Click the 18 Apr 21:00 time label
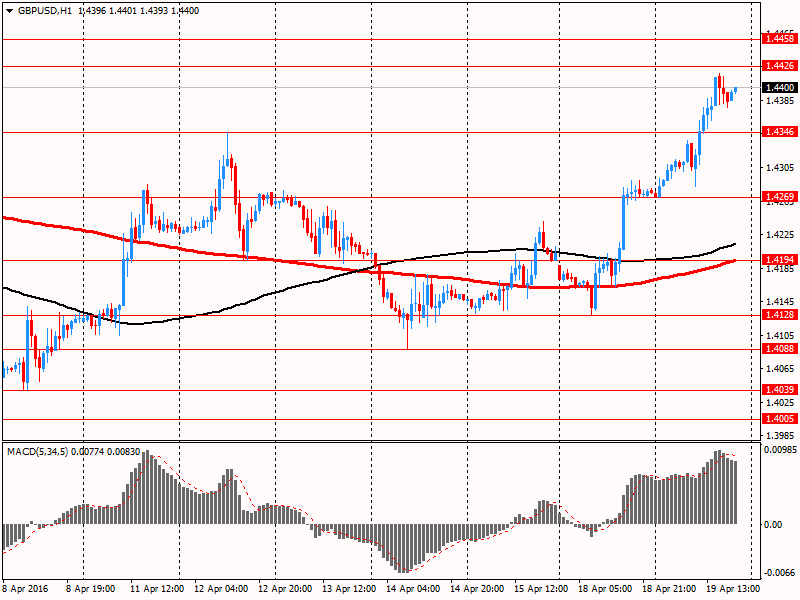 (x=669, y=588)
